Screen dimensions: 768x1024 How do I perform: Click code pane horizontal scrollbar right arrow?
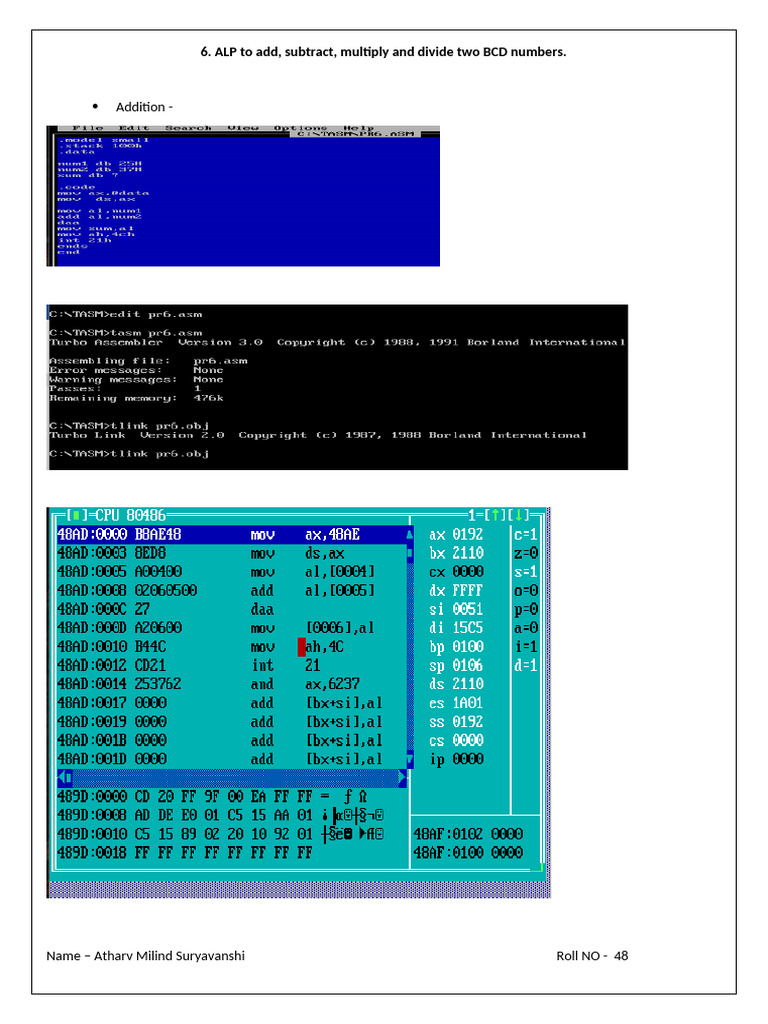[x=402, y=778]
